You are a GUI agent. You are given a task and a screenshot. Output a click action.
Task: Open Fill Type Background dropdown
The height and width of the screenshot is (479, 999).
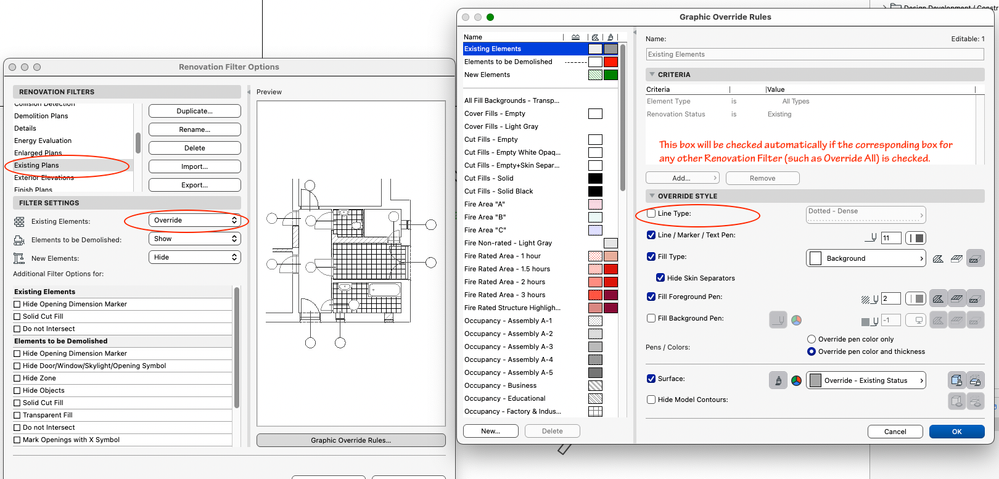coord(865,258)
